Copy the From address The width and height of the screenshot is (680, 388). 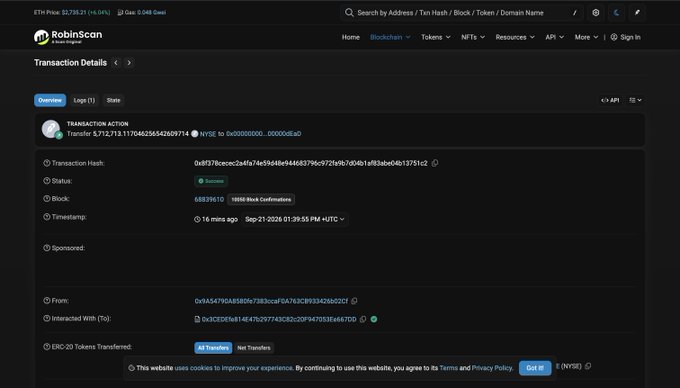click(x=354, y=301)
